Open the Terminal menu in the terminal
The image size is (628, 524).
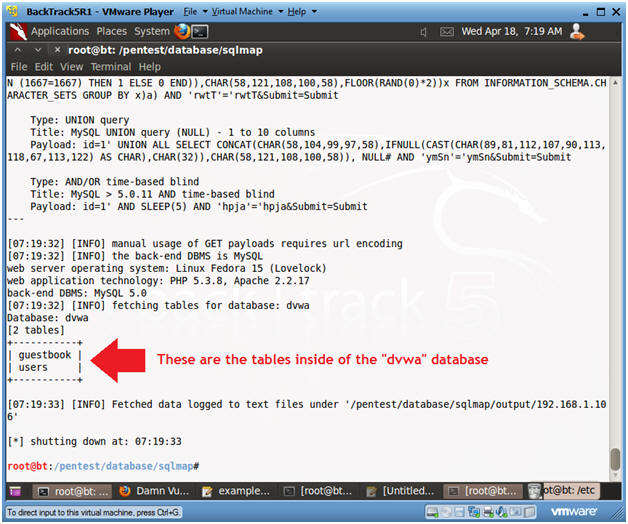tap(111, 67)
